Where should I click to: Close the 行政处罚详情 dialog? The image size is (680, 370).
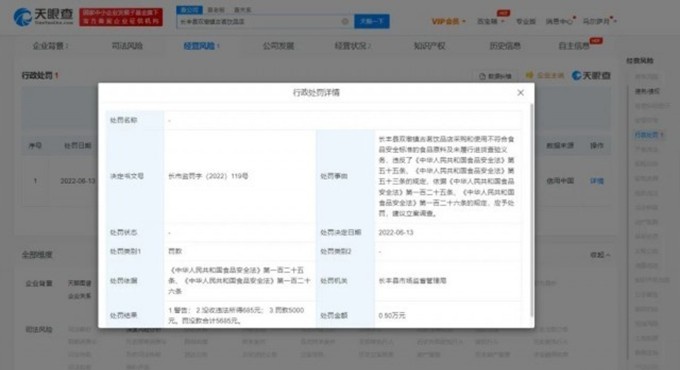point(520,93)
